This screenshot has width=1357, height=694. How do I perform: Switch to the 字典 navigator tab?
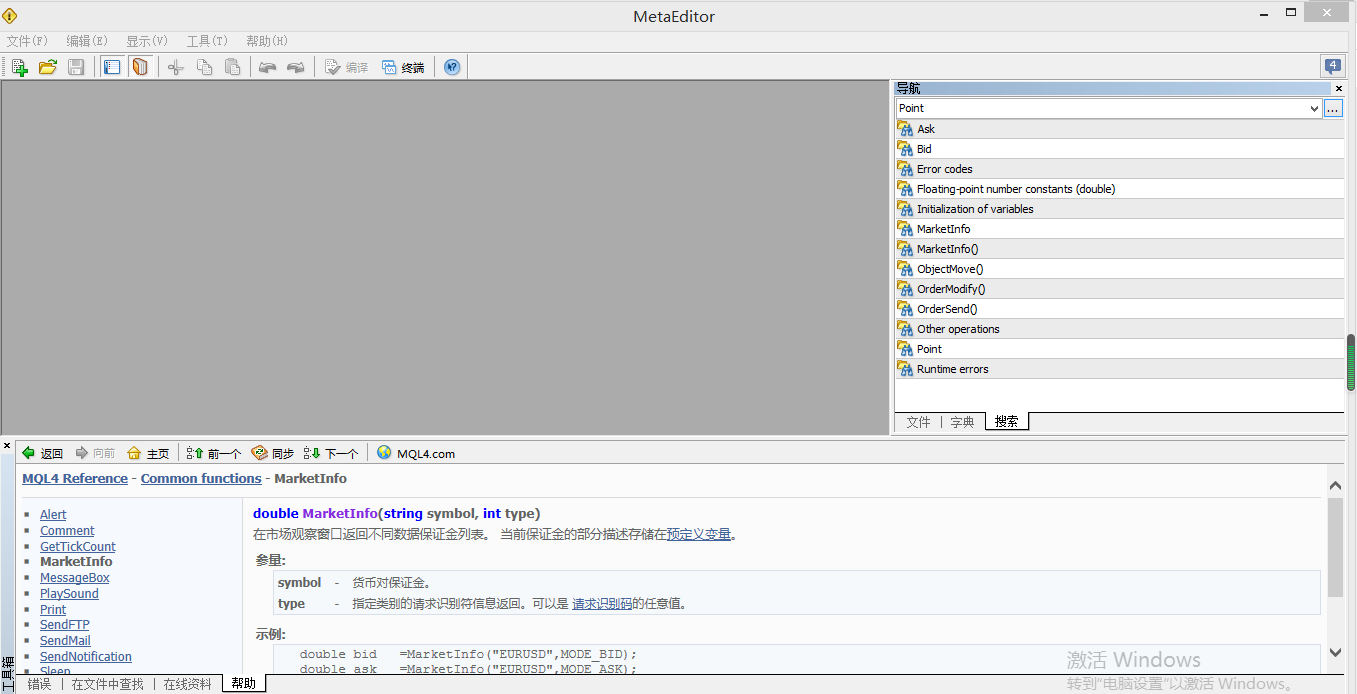(962, 422)
